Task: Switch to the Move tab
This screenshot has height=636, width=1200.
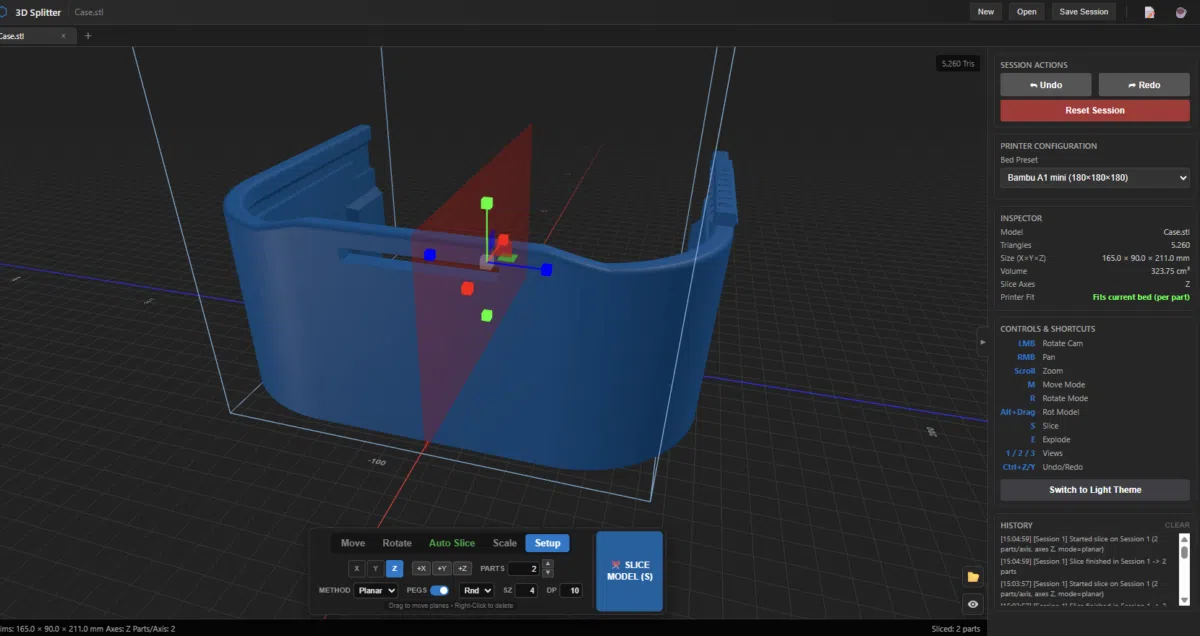Action: [352, 542]
